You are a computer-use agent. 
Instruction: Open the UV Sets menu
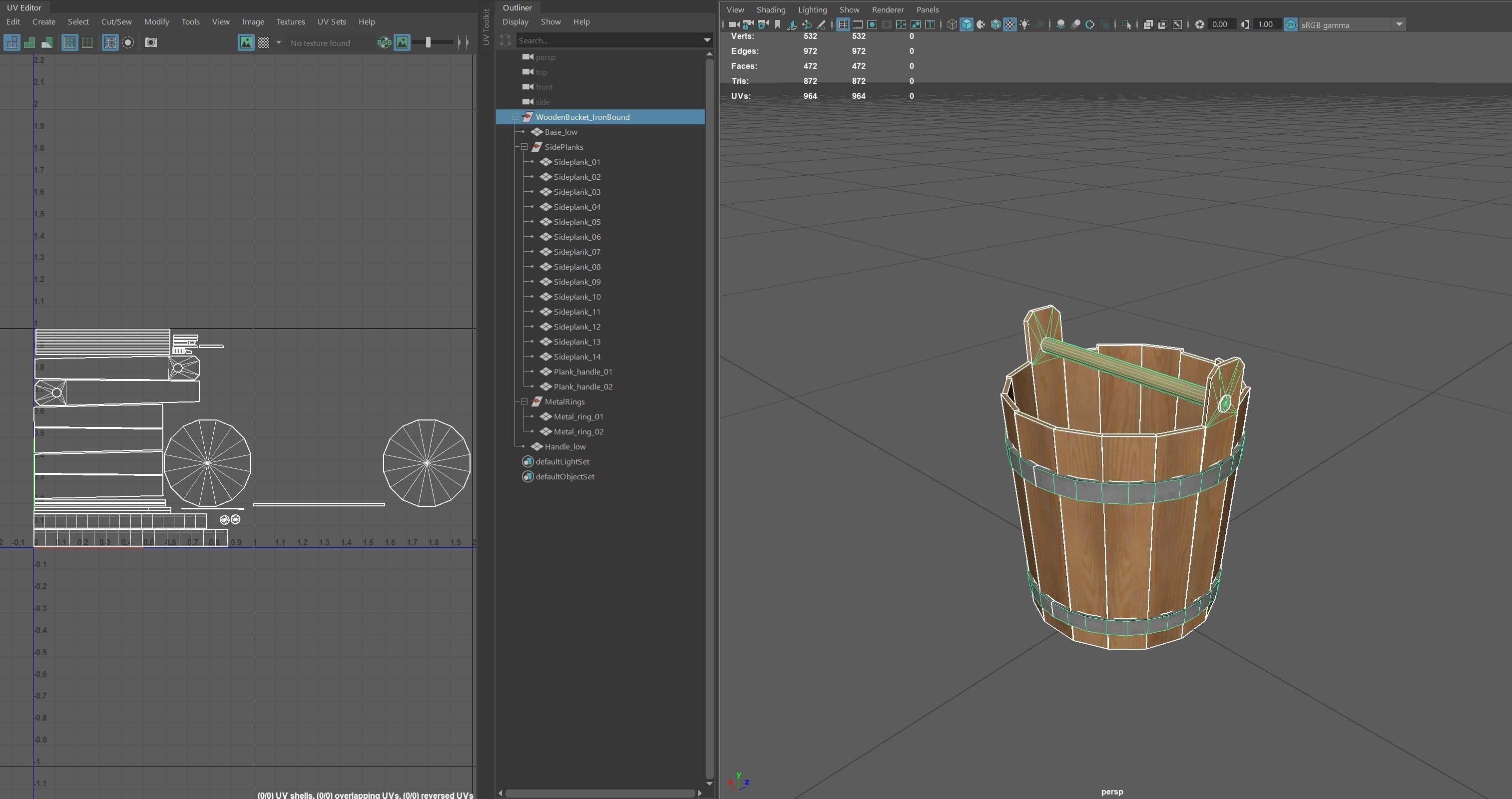pos(332,21)
